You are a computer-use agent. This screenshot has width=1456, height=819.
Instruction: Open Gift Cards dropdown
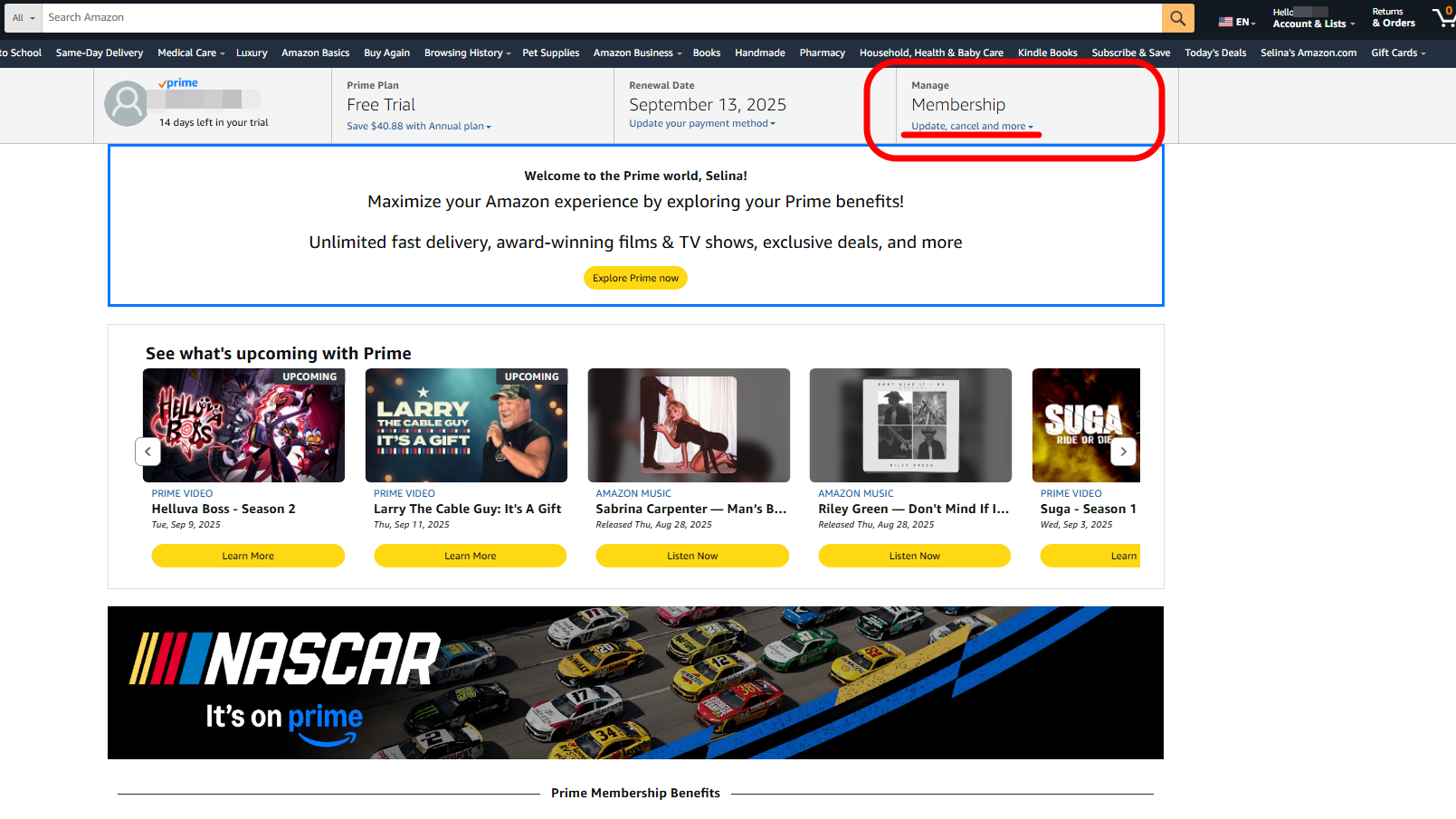click(1398, 52)
